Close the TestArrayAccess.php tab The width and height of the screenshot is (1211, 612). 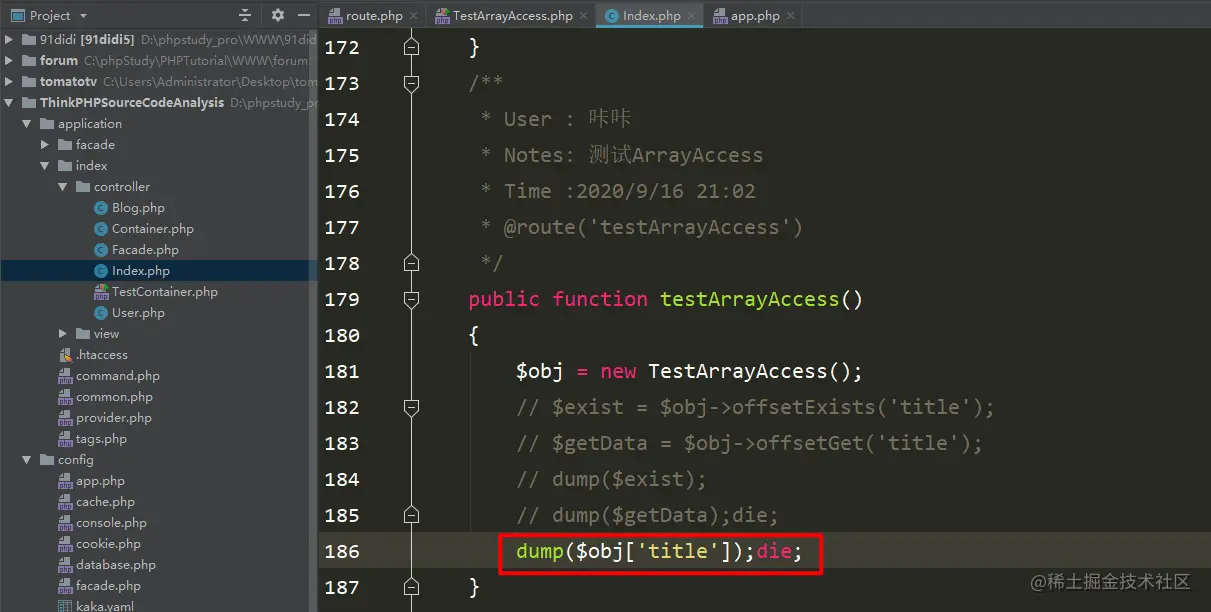click(x=584, y=16)
